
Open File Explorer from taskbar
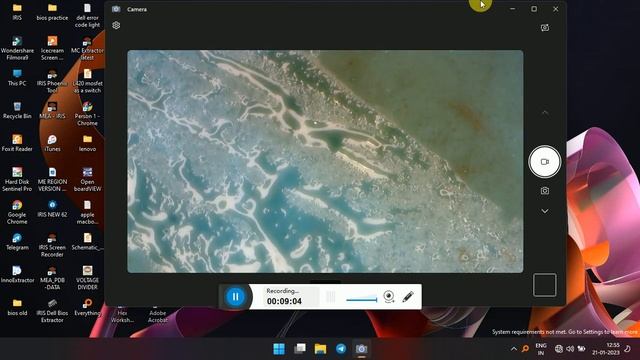tap(320, 349)
